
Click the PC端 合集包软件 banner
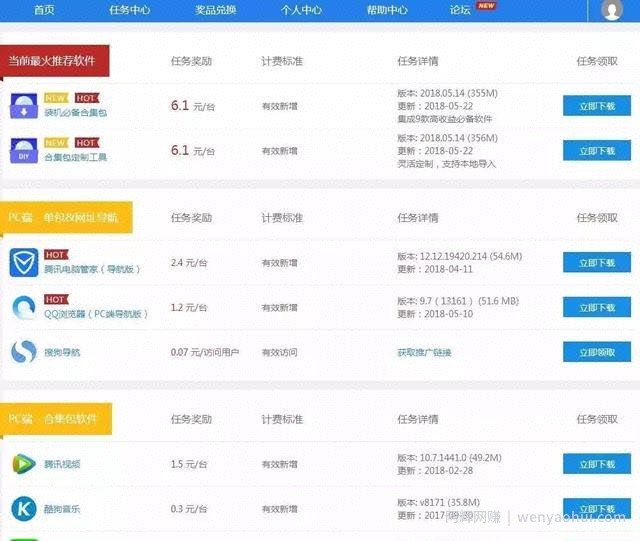[56, 419]
